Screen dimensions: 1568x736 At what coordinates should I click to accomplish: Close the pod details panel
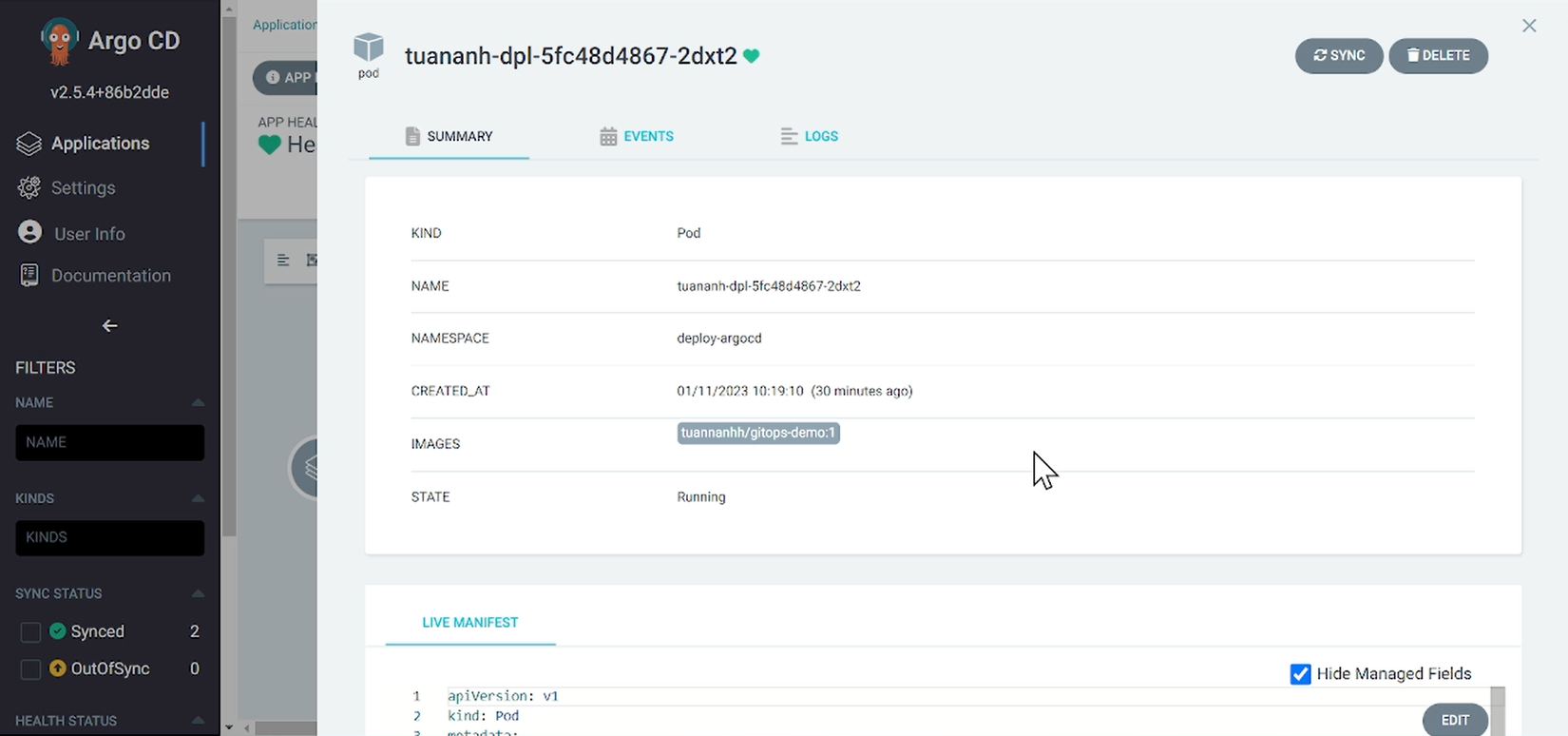coord(1529,26)
